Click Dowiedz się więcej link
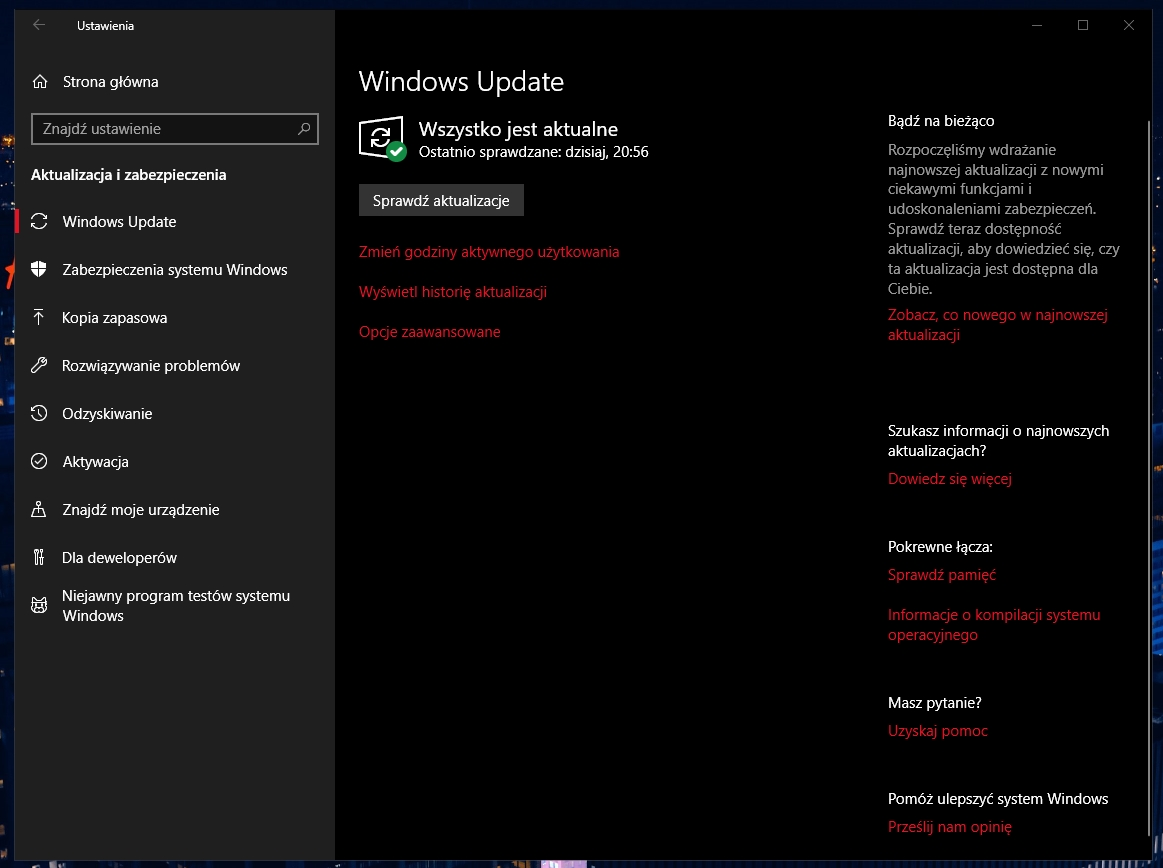The image size is (1163, 868). [950, 479]
